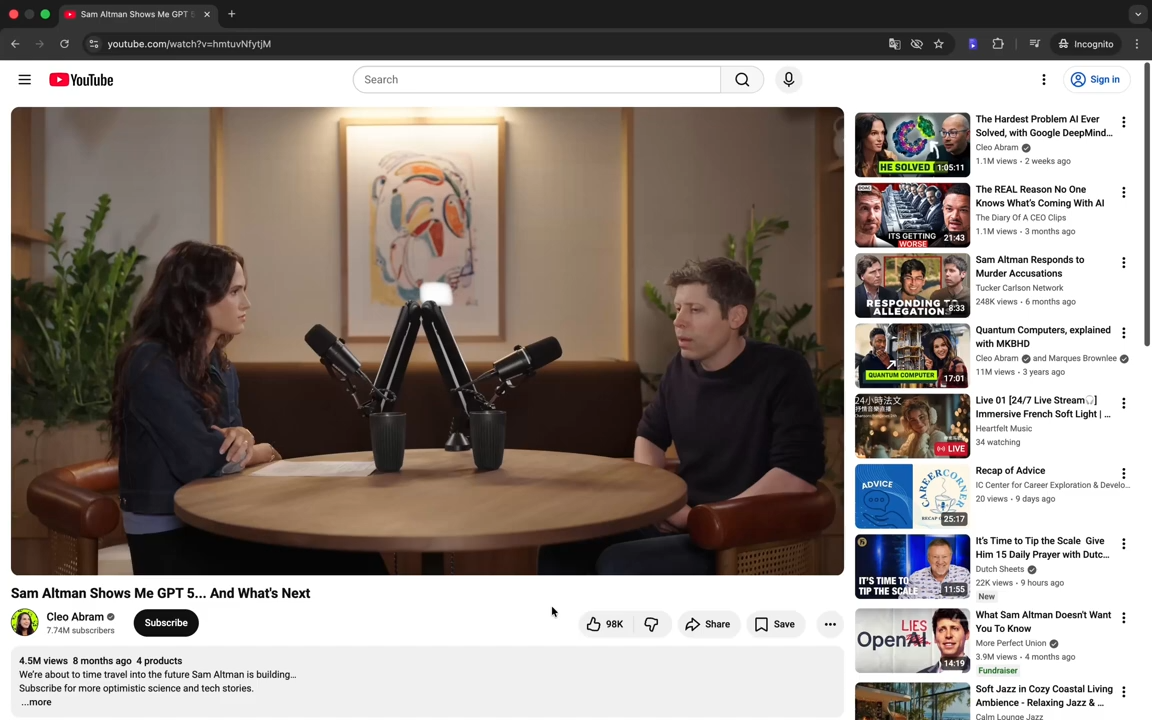Open options for 'What Sam Altman Doesn't Want'

[x=1123, y=618]
